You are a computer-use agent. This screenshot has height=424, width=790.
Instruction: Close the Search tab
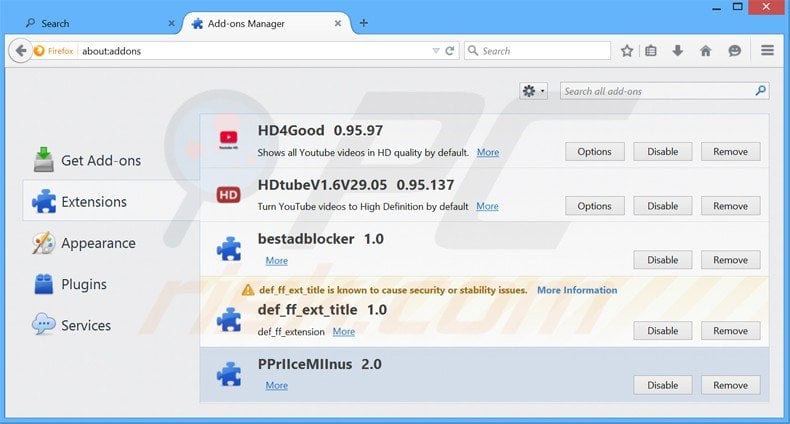click(x=171, y=23)
